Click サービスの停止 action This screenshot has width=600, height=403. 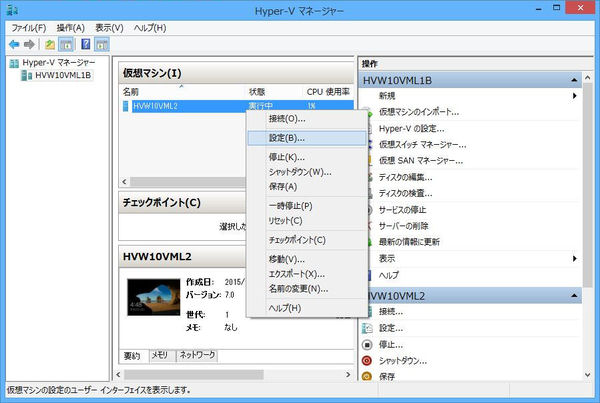[x=403, y=210]
